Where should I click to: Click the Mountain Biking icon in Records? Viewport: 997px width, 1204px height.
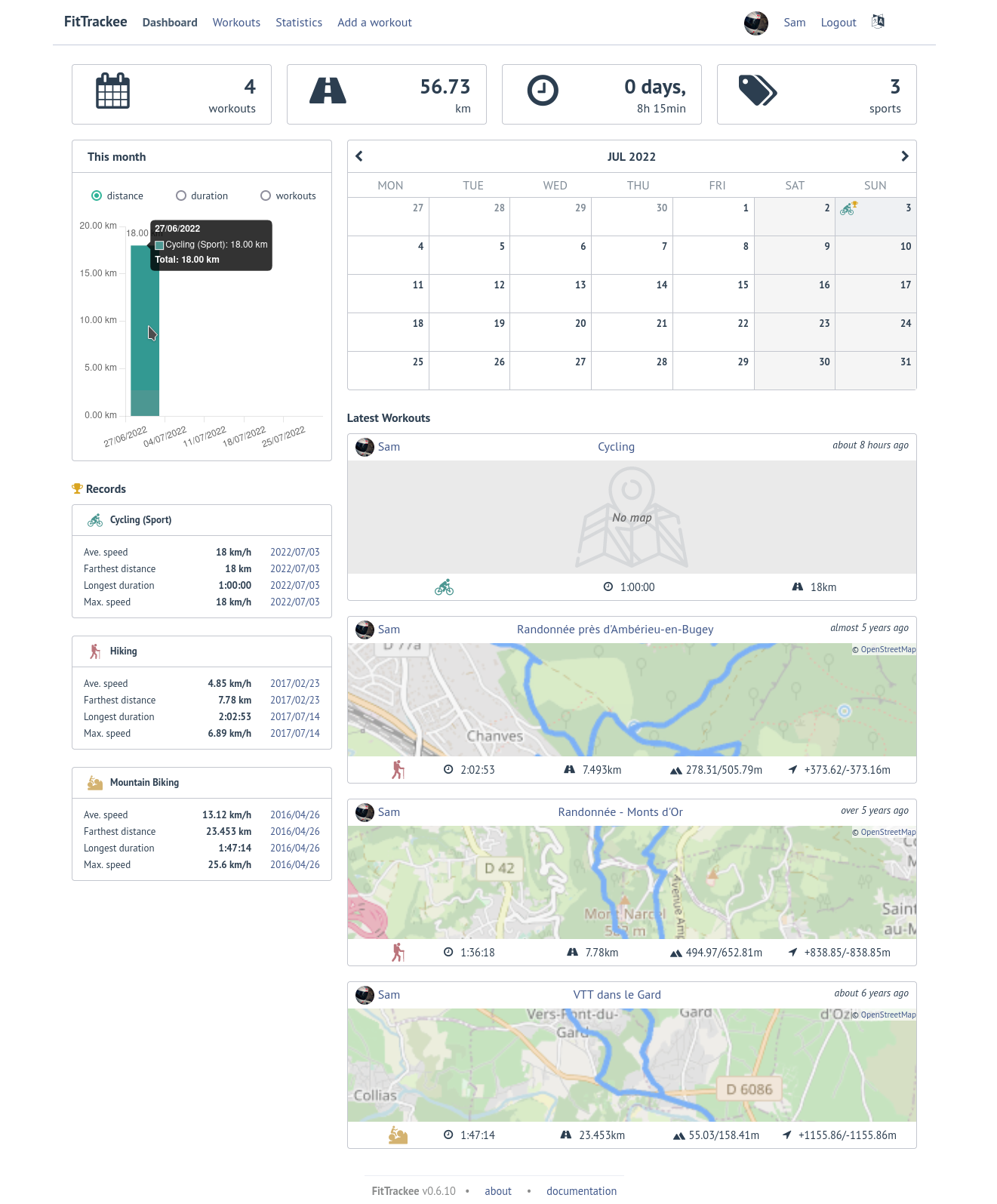pyautogui.click(x=95, y=783)
